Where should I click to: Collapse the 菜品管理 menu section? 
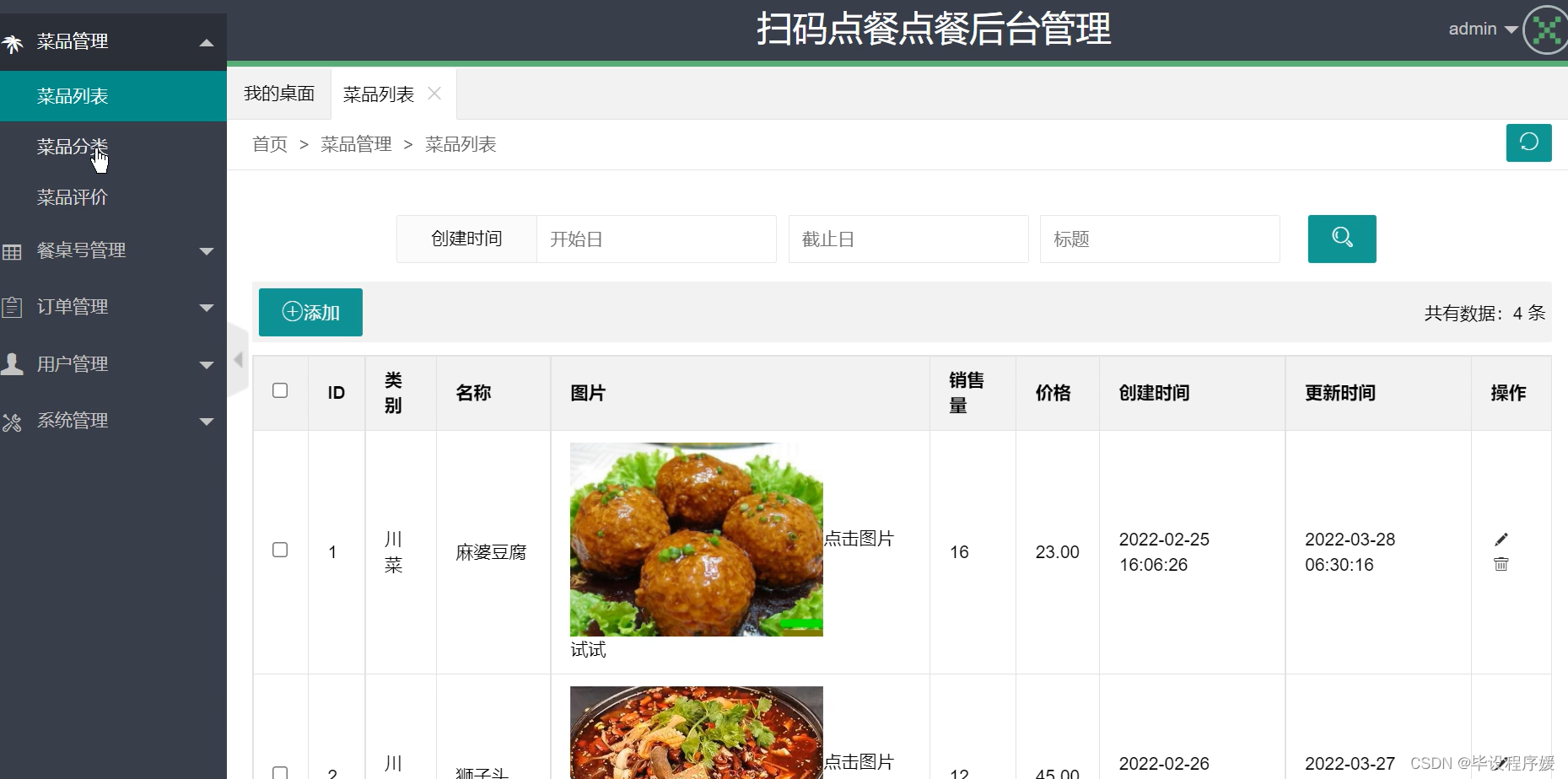tap(207, 42)
